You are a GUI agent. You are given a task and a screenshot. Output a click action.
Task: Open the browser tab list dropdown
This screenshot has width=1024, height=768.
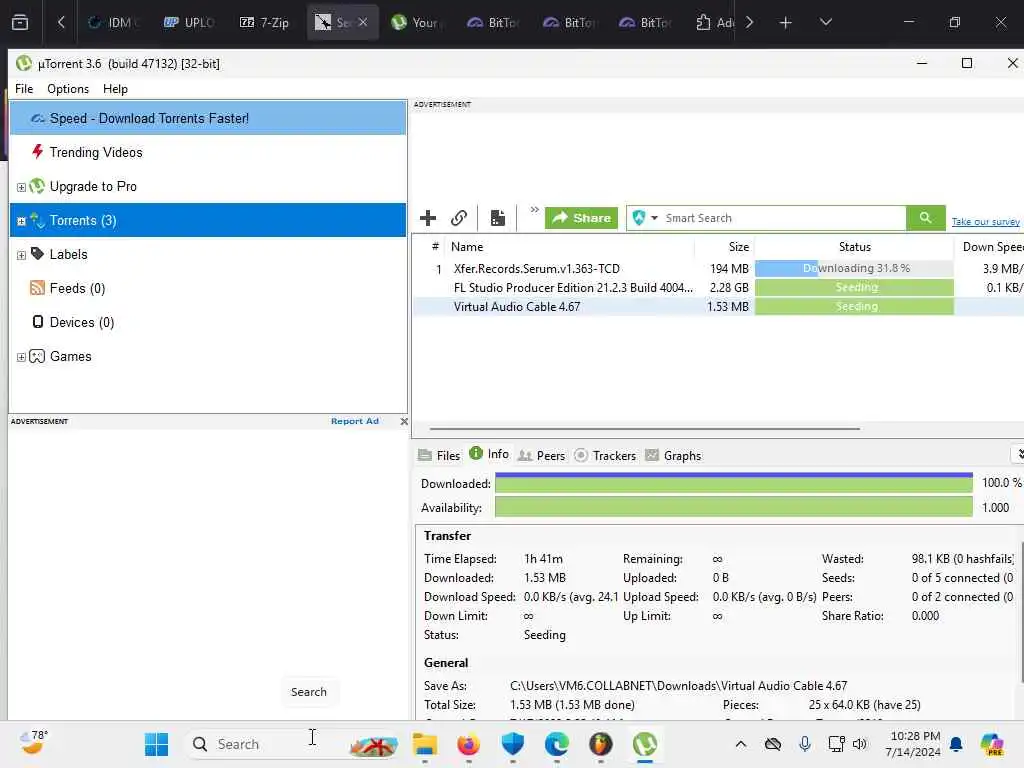pos(825,22)
